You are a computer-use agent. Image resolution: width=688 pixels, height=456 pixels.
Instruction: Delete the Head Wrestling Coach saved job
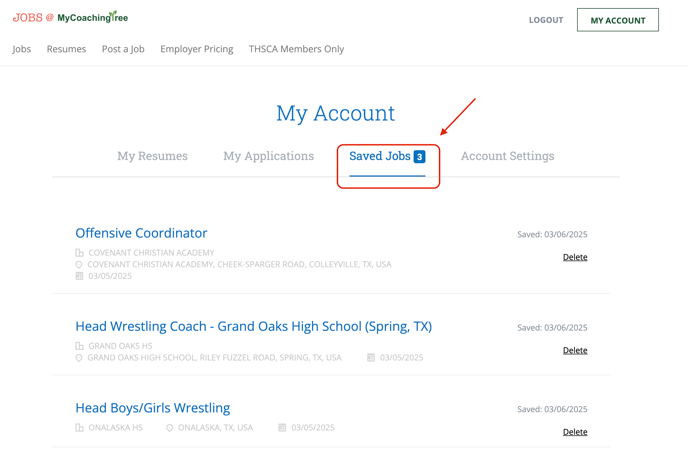pyautogui.click(x=575, y=350)
